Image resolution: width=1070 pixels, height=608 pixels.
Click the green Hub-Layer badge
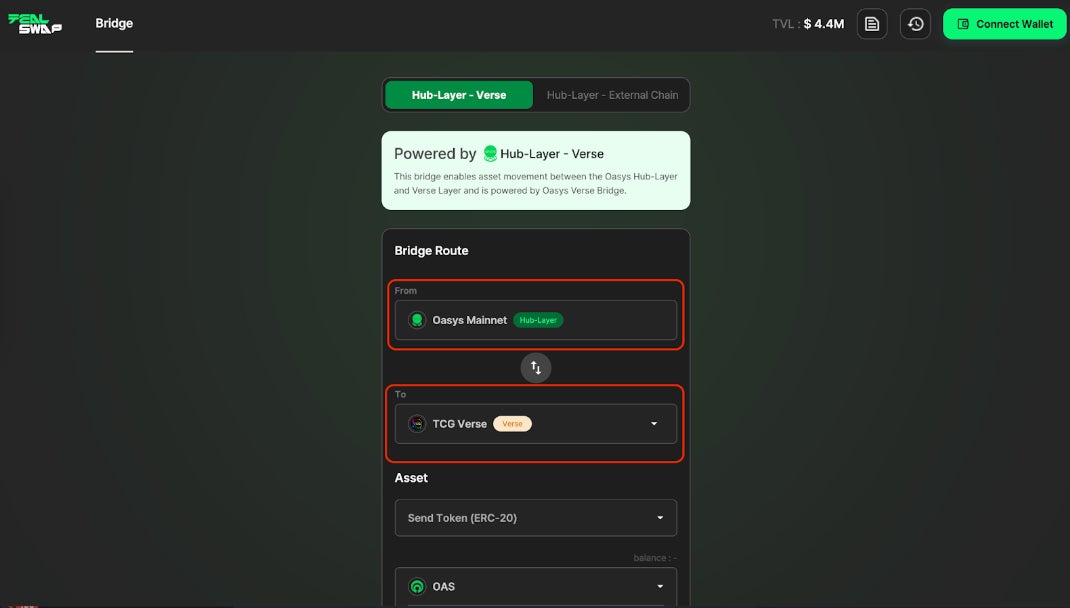538,320
